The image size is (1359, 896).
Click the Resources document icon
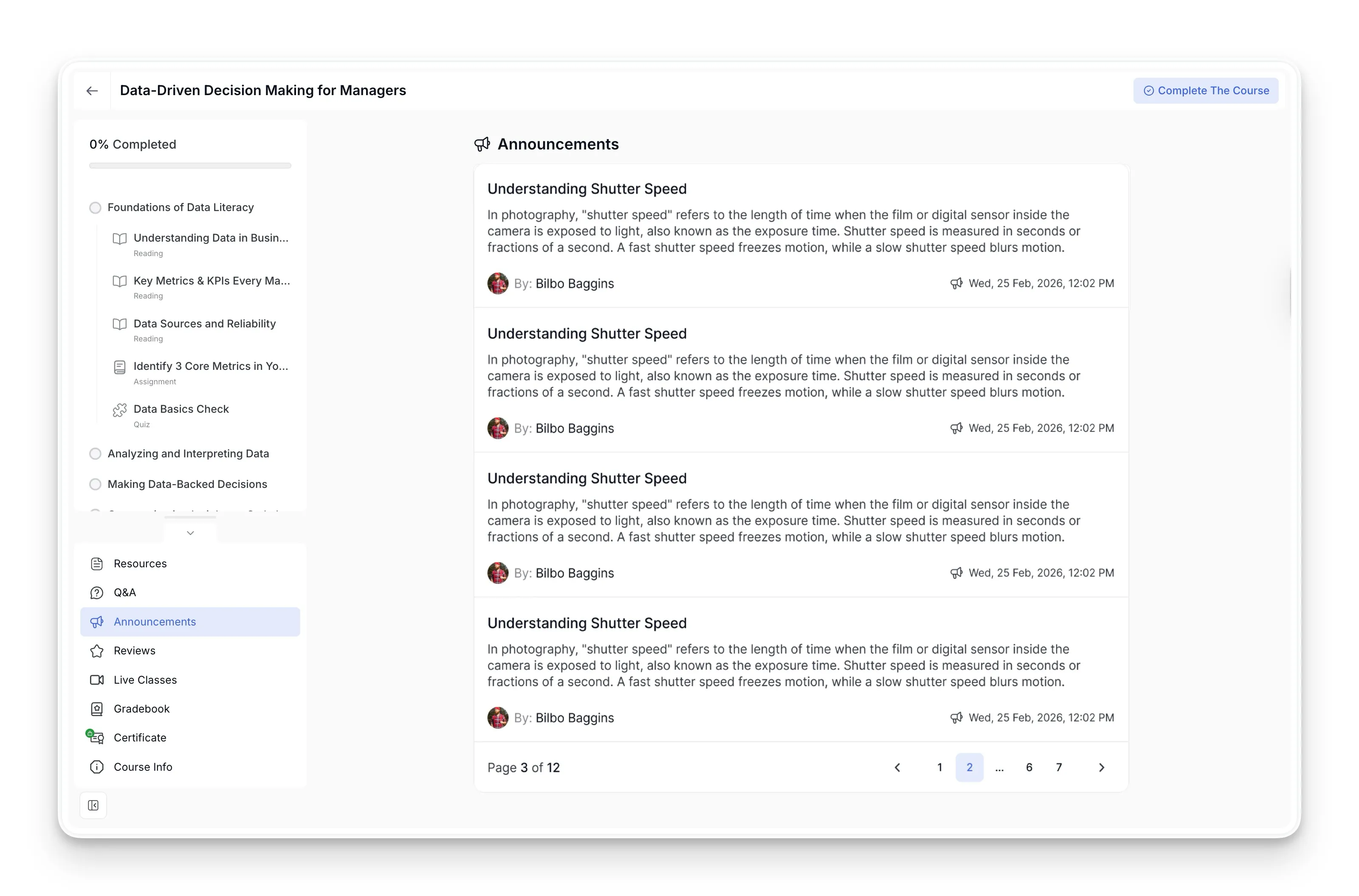click(x=96, y=564)
